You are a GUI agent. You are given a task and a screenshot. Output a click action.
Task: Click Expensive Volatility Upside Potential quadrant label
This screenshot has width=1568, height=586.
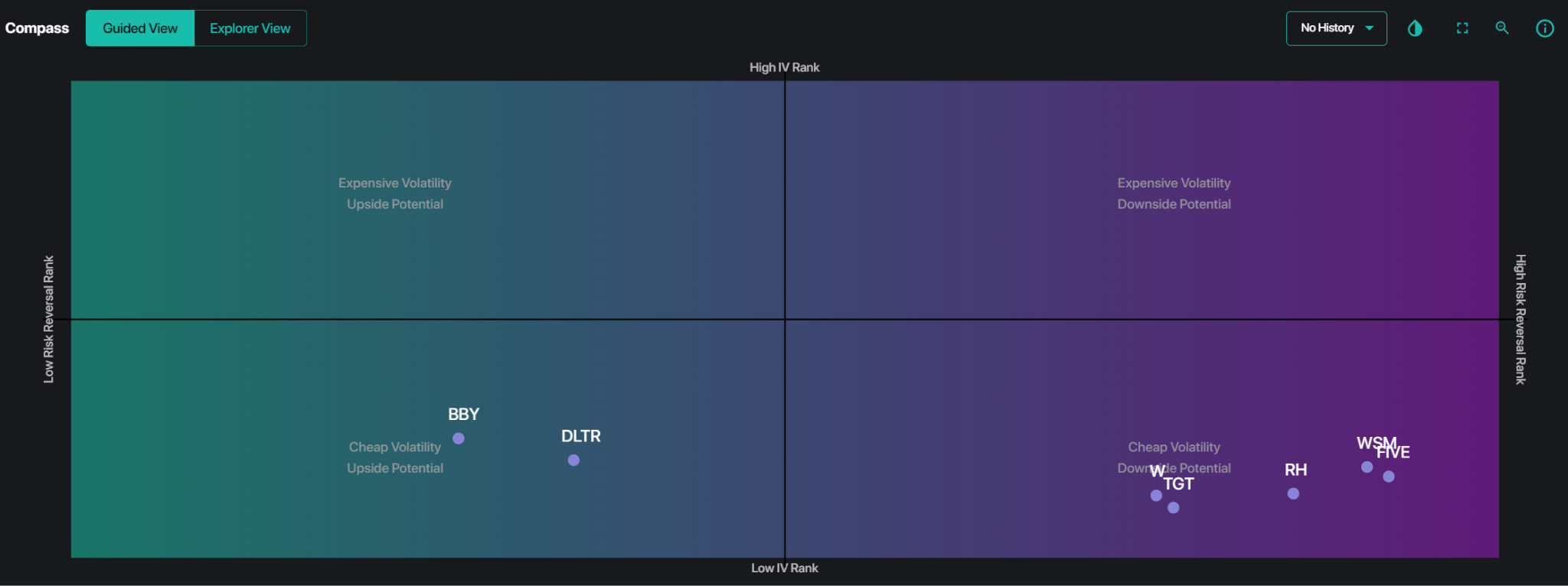pyautogui.click(x=395, y=194)
